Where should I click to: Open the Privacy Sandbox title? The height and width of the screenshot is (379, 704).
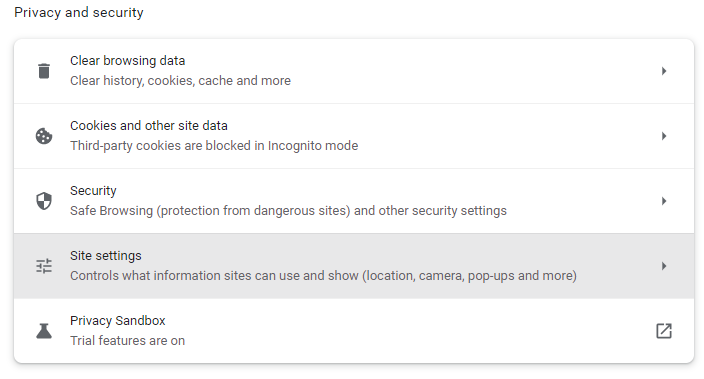pyautogui.click(x=118, y=321)
